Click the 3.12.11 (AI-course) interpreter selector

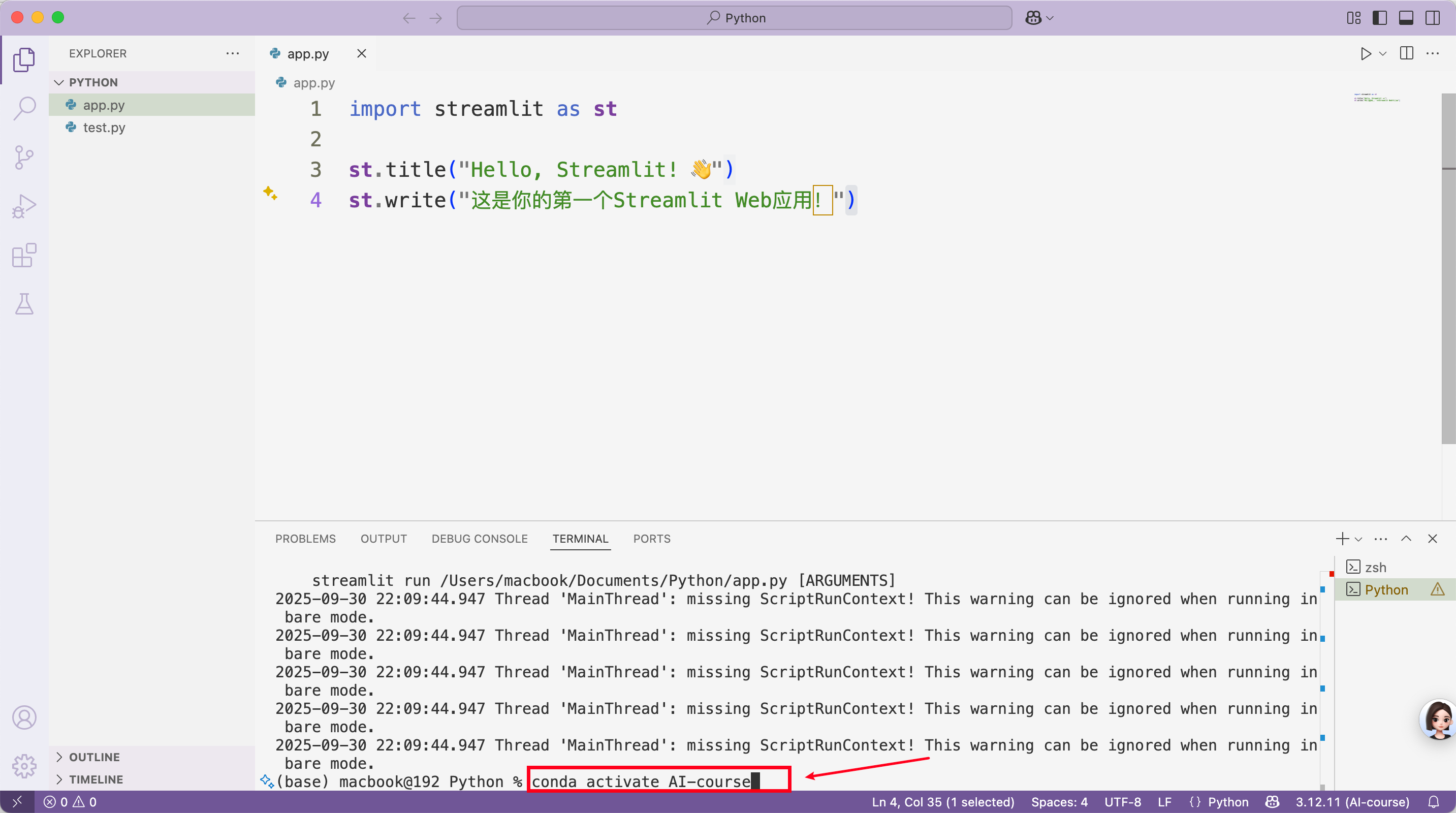tap(1352, 802)
